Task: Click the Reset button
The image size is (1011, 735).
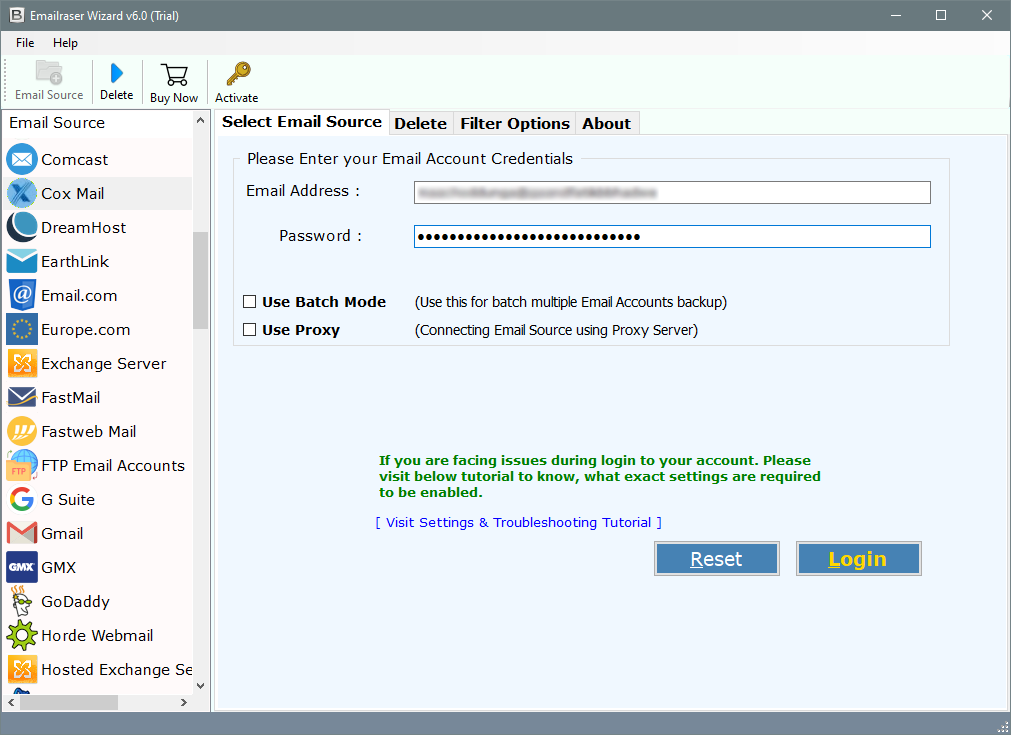Action: [x=716, y=558]
